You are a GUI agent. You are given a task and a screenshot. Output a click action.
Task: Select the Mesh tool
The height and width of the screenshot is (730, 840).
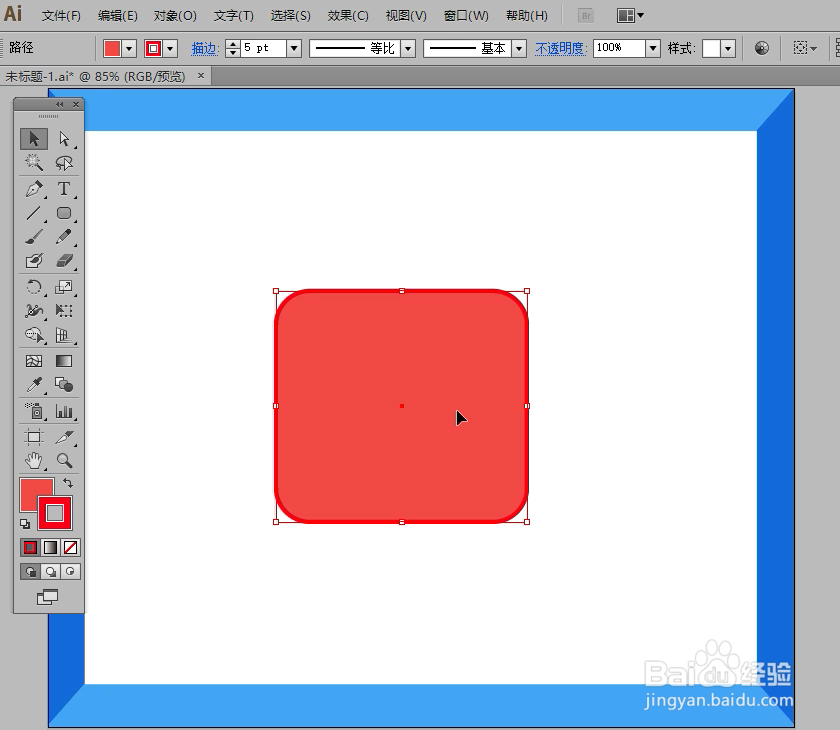(34, 361)
